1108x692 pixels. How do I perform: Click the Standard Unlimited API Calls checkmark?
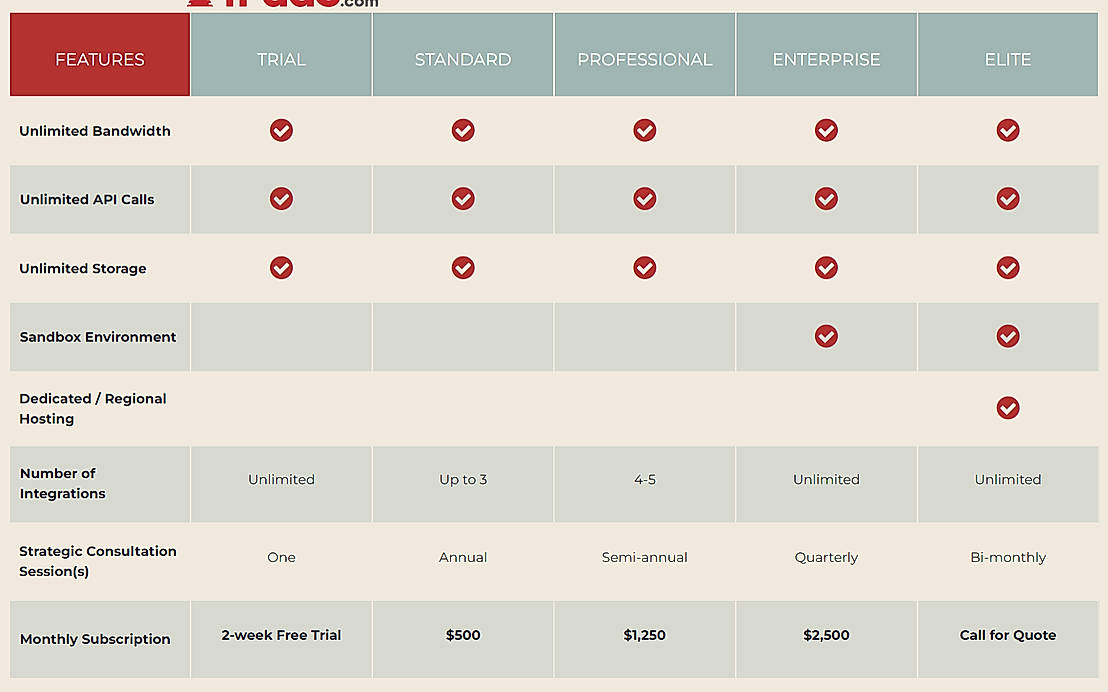click(x=463, y=199)
